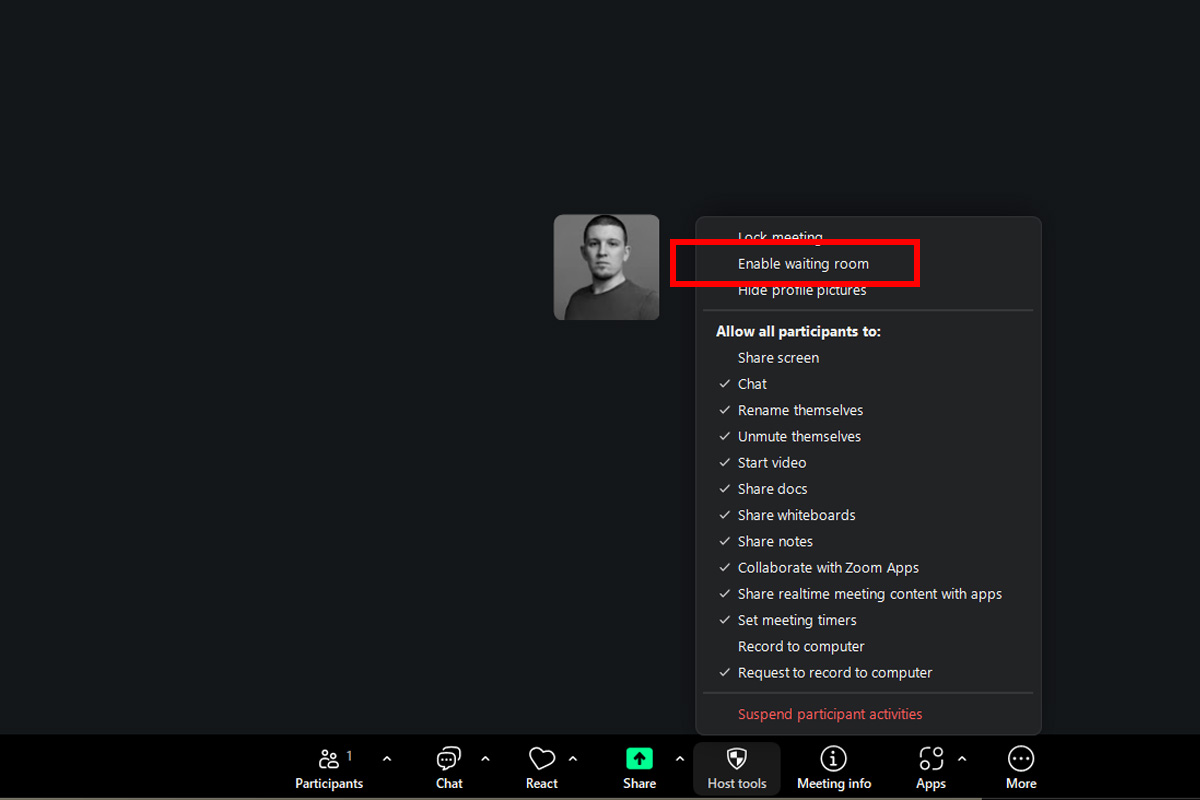Open the Participants panel icon
The image size is (1200, 800).
pyautogui.click(x=328, y=759)
